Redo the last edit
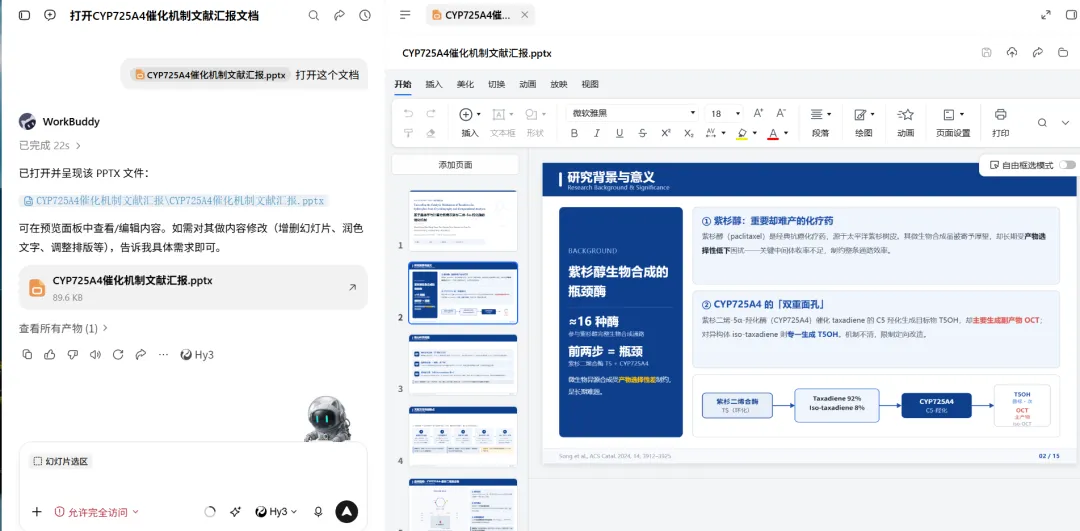This screenshot has height=531, width=1080. (x=431, y=114)
